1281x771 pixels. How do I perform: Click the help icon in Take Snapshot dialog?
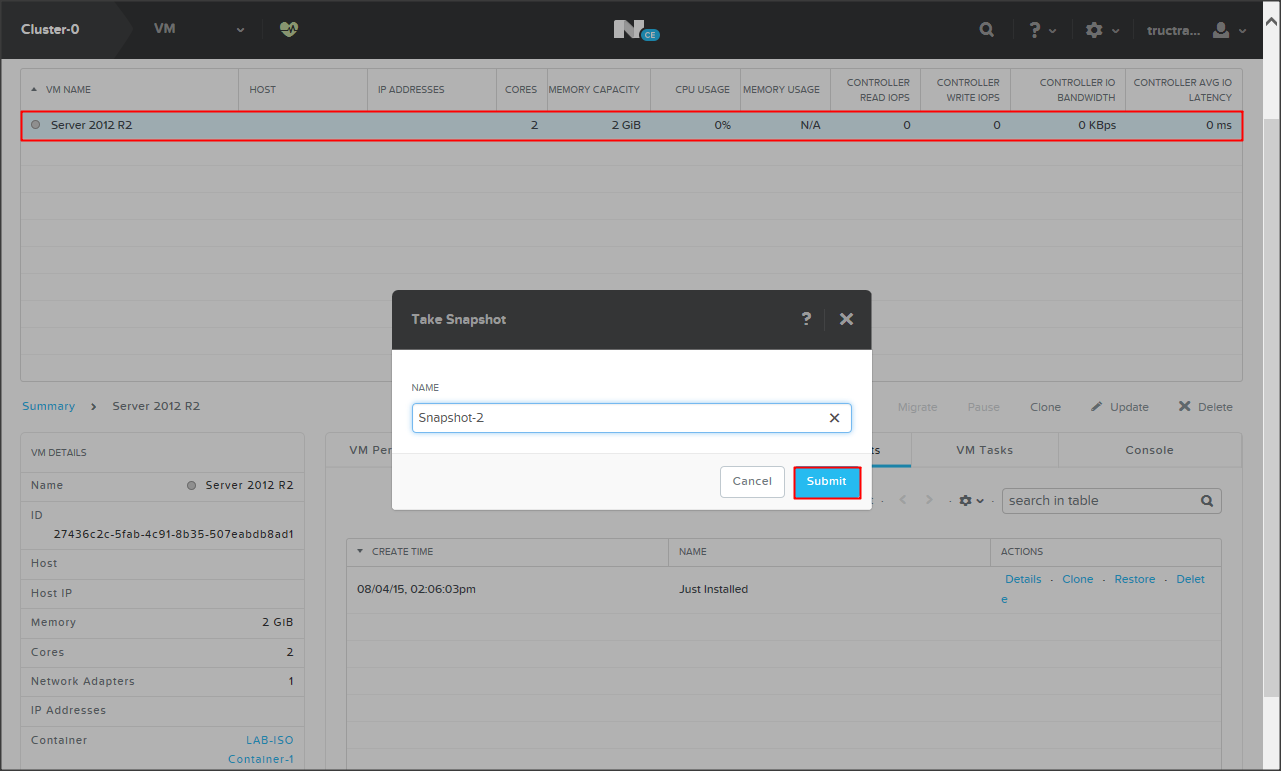click(806, 319)
